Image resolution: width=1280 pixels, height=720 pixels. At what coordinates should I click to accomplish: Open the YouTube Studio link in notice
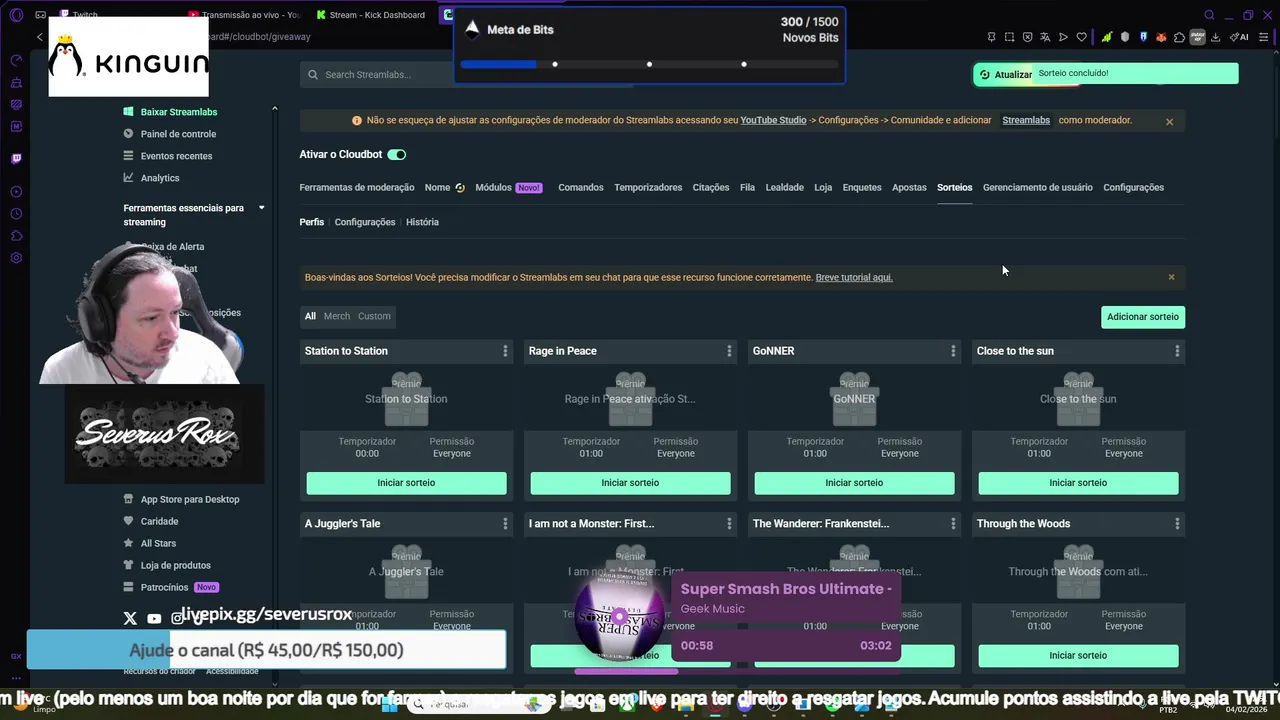(773, 120)
